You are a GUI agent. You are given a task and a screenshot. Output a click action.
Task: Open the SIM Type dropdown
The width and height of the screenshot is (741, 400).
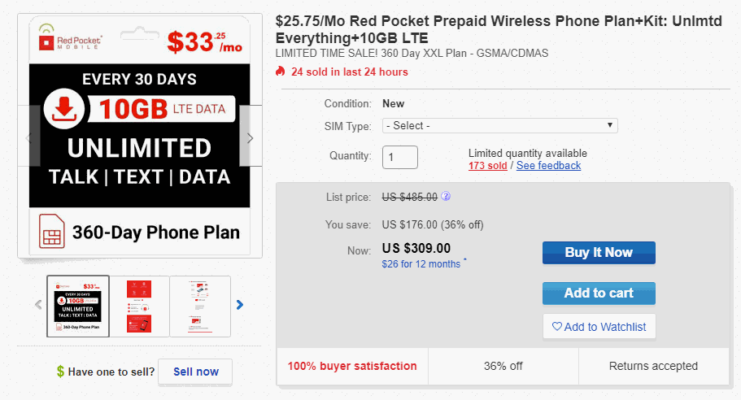click(x=499, y=126)
